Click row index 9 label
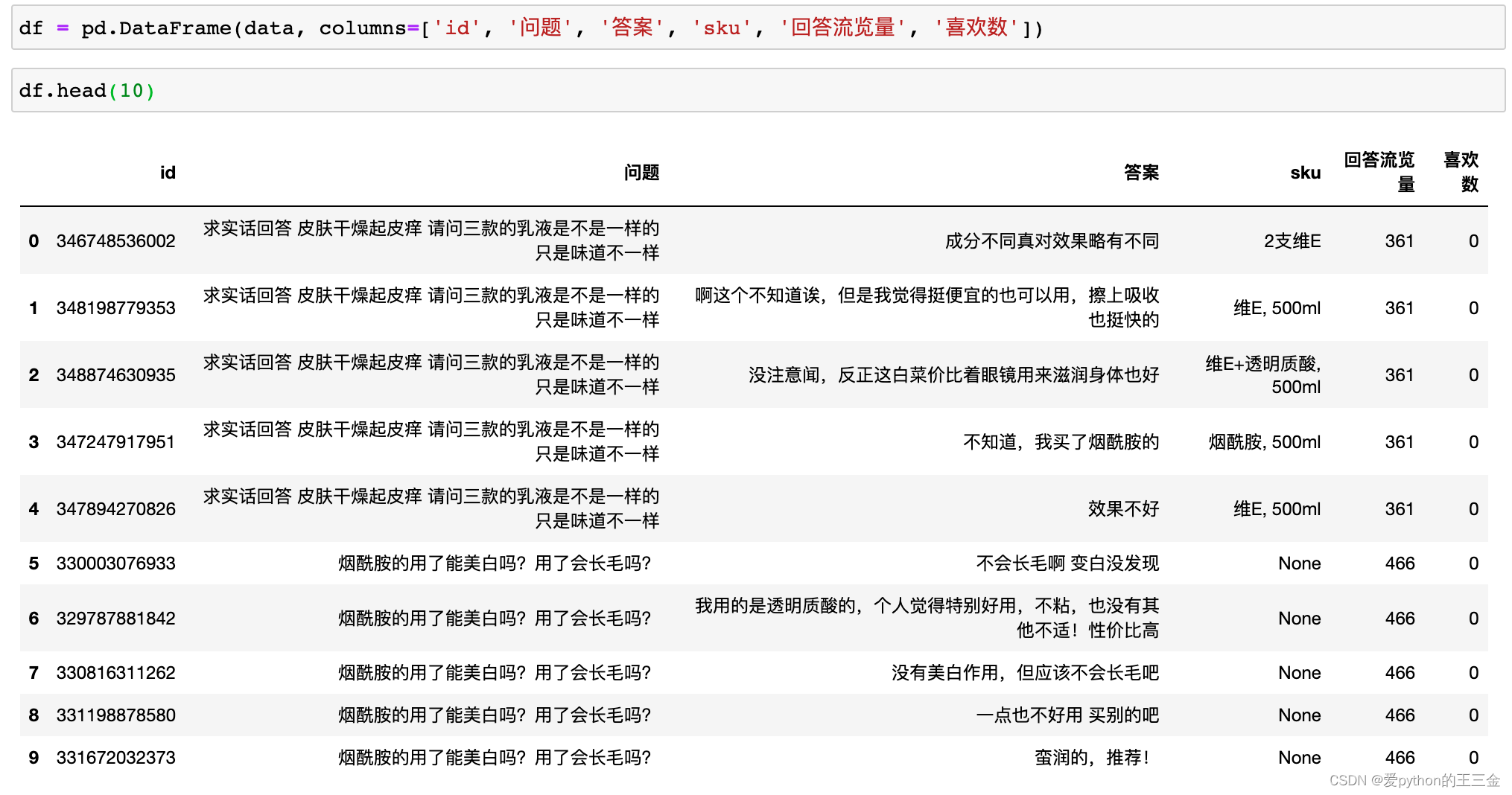 (34, 758)
